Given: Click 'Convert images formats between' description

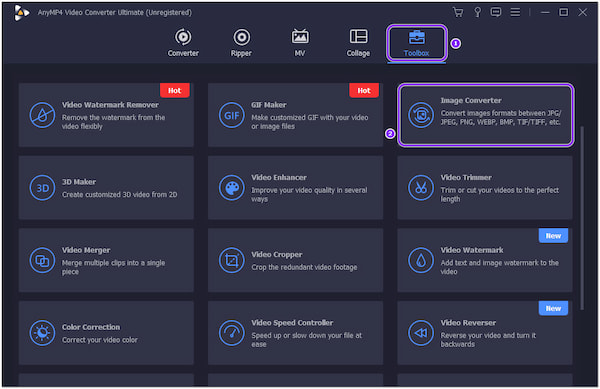Looking at the screenshot, I should [x=501, y=118].
